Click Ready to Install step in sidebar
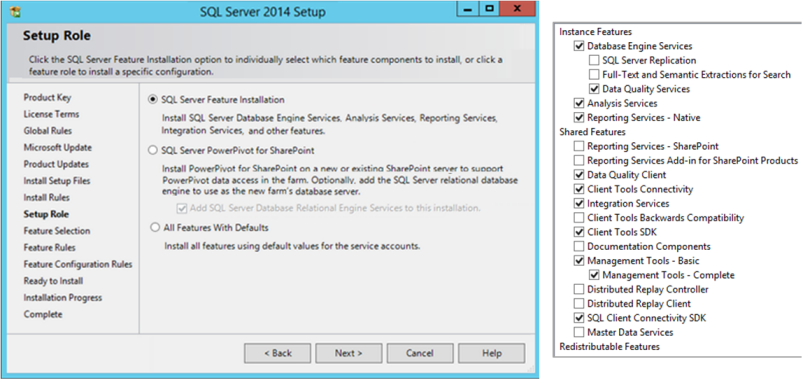 pyautogui.click(x=53, y=281)
